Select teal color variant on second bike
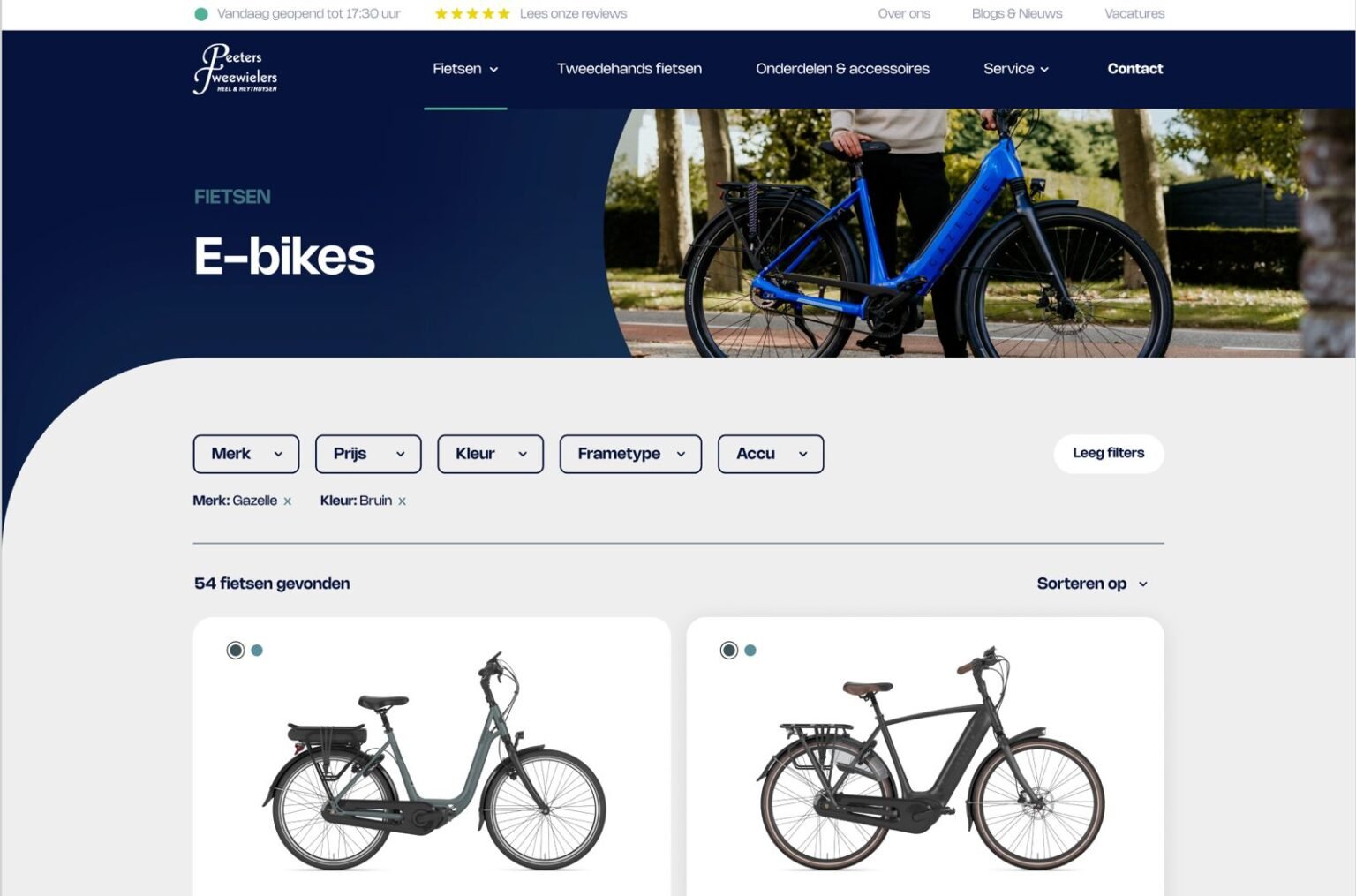The width and height of the screenshot is (1356, 896). click(750, 651)
